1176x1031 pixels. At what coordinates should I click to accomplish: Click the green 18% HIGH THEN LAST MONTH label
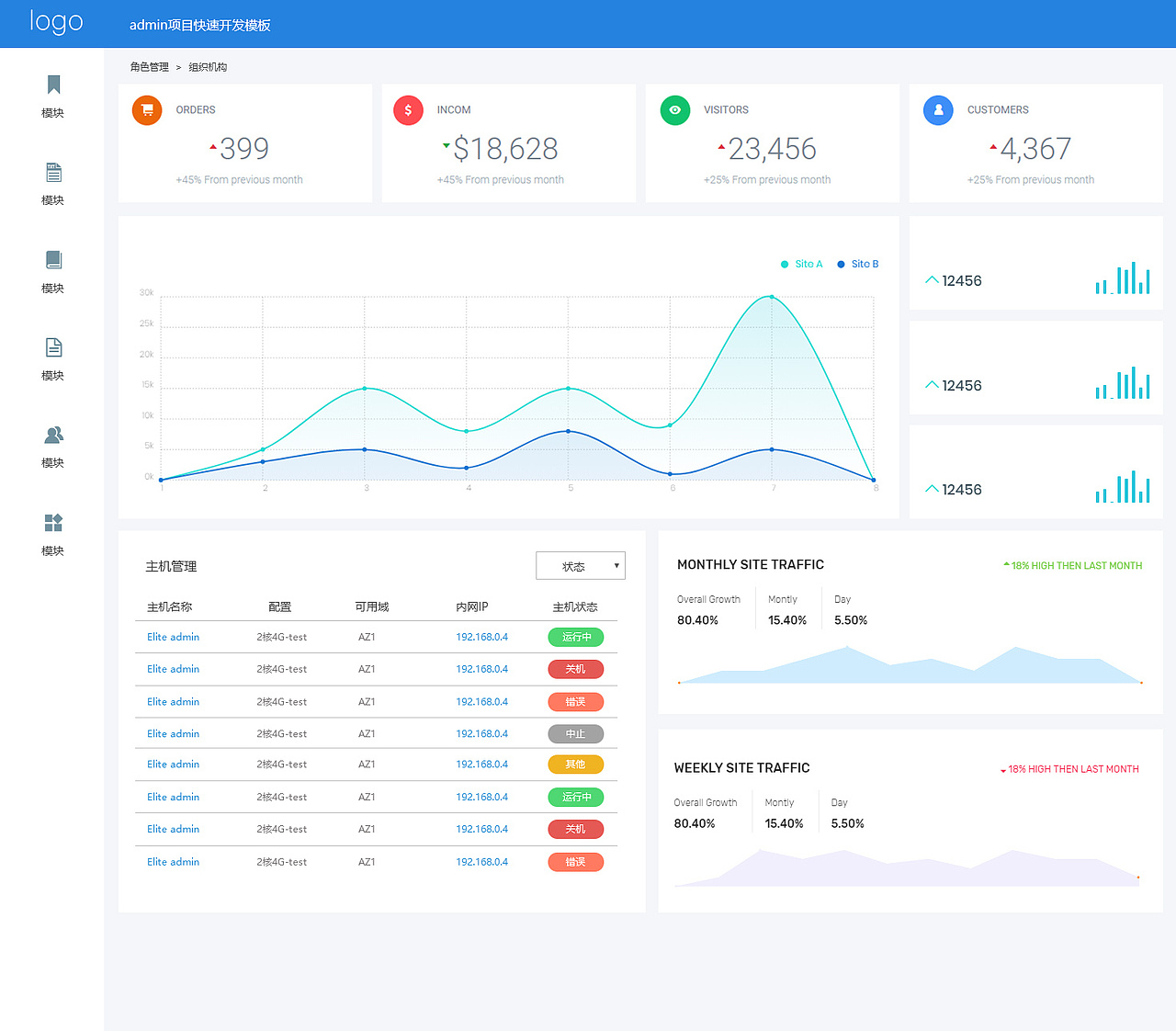tap(1073, 566)
